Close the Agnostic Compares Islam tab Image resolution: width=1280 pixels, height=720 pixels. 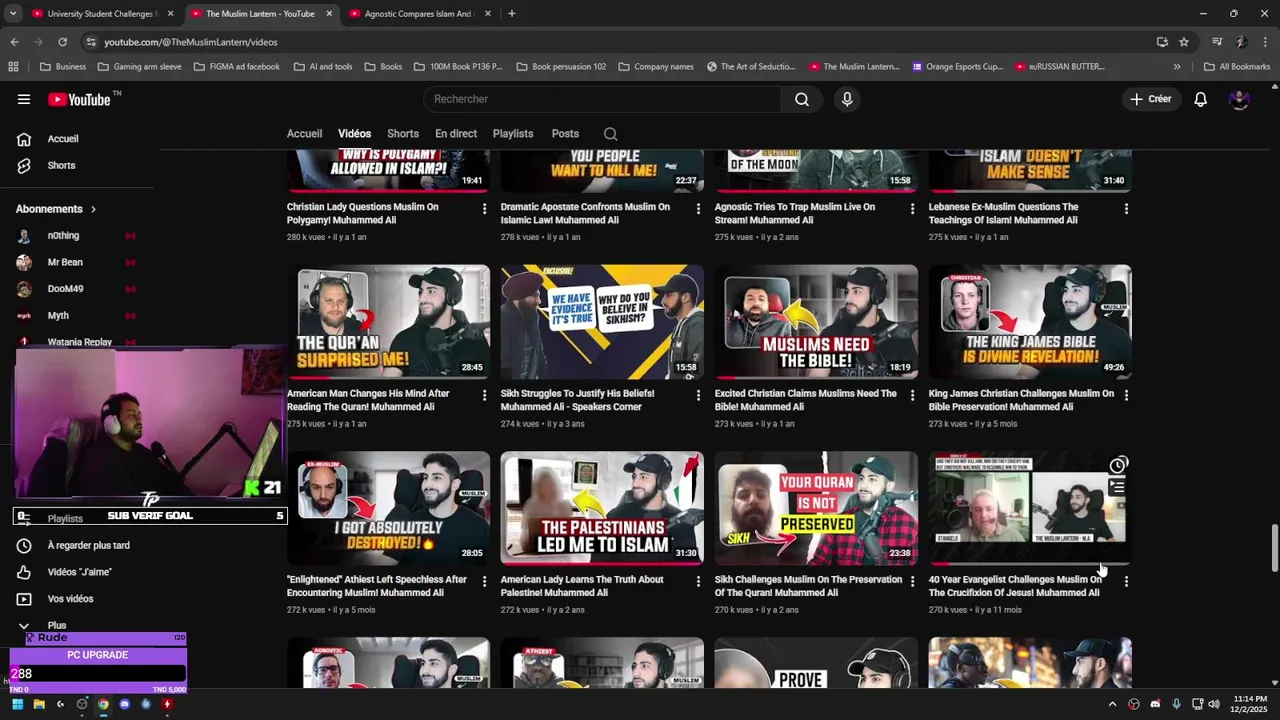pos(488,14)
